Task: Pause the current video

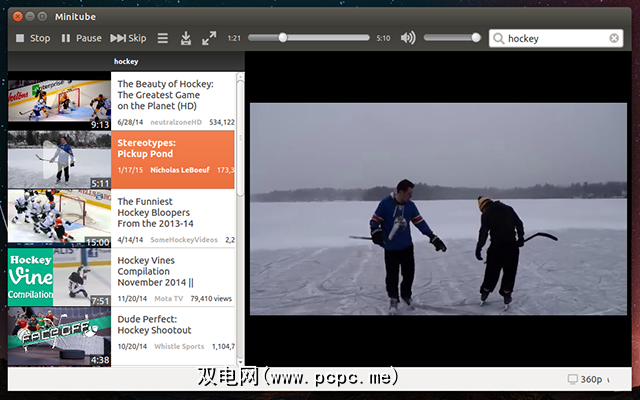Action: [x=80, y=38]
